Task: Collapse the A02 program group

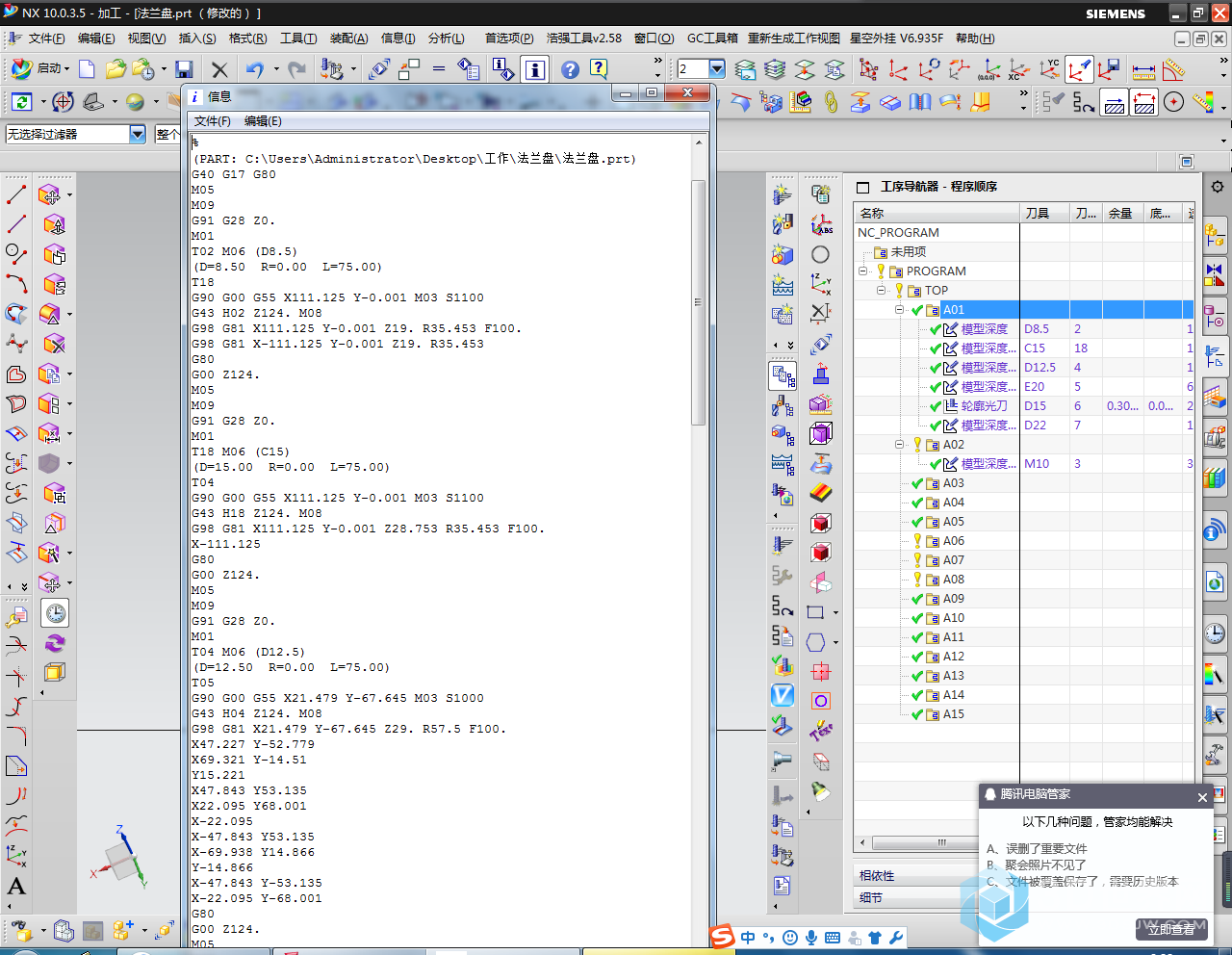Action: point(900,444)
